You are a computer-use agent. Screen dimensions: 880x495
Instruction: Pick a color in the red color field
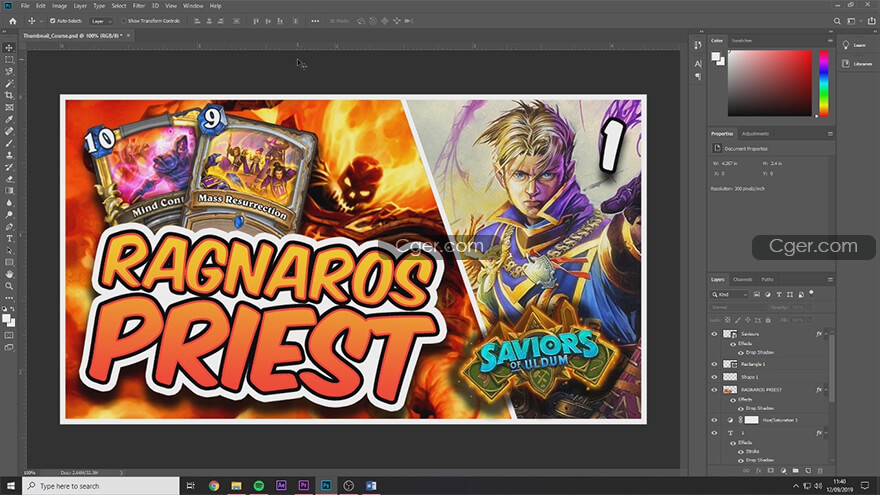point(769,83)
